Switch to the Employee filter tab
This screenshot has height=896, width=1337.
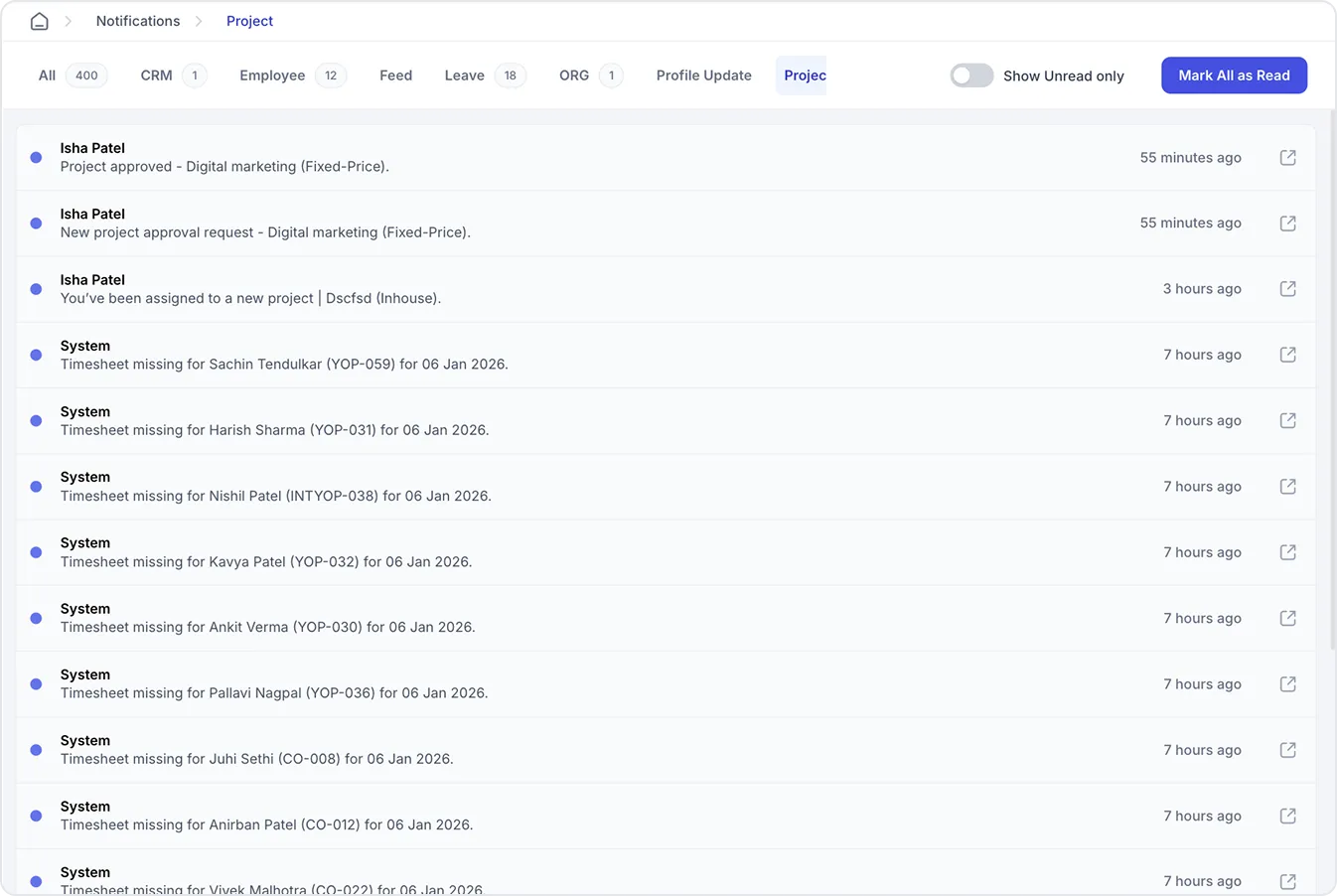pyautogui.click(x=270, y=75)
